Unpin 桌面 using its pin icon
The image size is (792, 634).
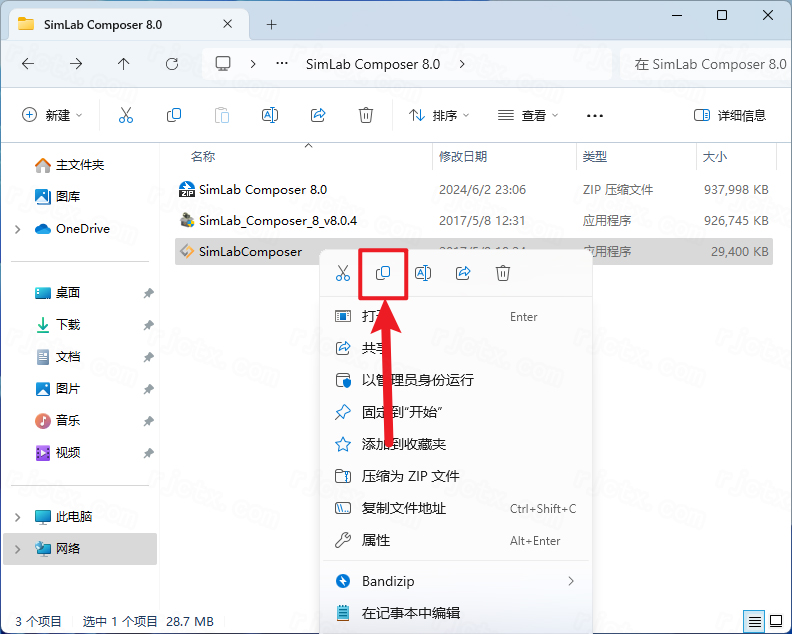coord(148,293)
